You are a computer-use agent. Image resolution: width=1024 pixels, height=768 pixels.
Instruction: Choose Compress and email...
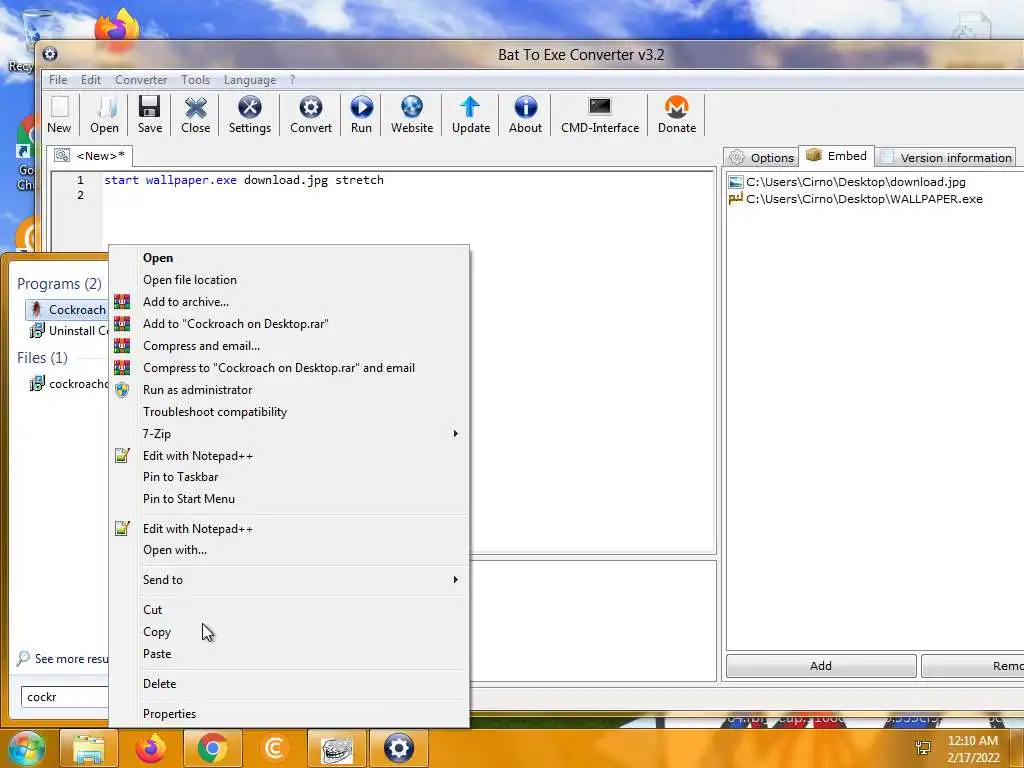point(289,346)
